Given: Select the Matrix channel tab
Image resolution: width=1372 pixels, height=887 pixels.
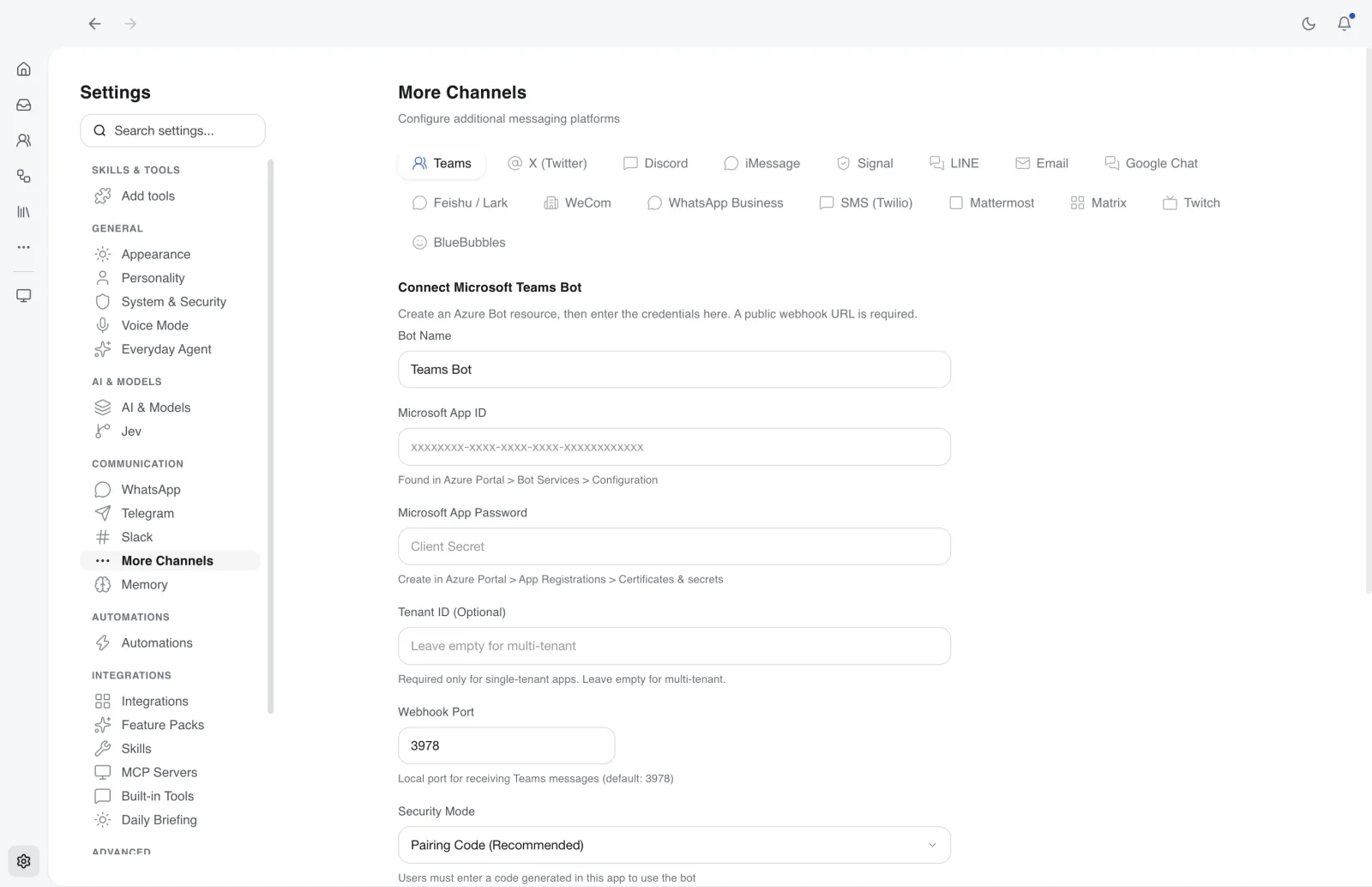Looking at the screenshot, I should click(x=1098, y=202).
